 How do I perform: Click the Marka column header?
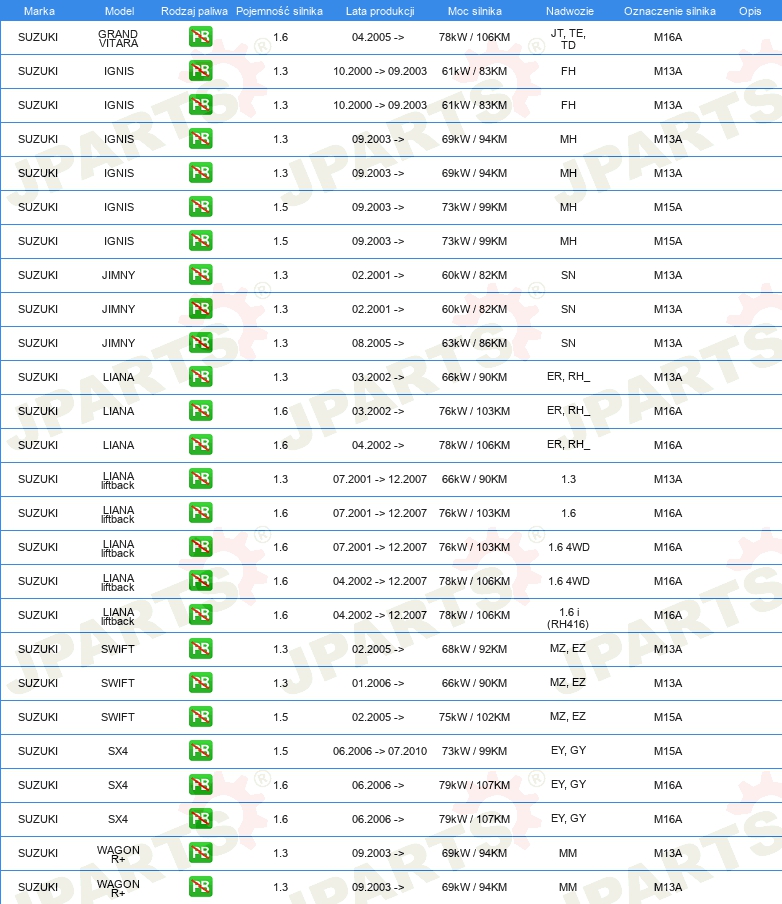[x=39, y=11]
